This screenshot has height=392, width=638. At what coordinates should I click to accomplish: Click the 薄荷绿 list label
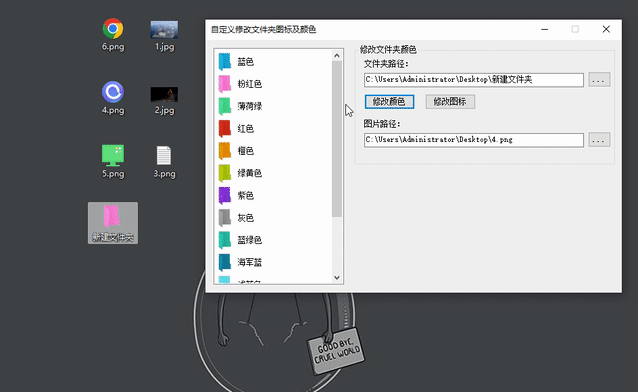pos(250,106)
